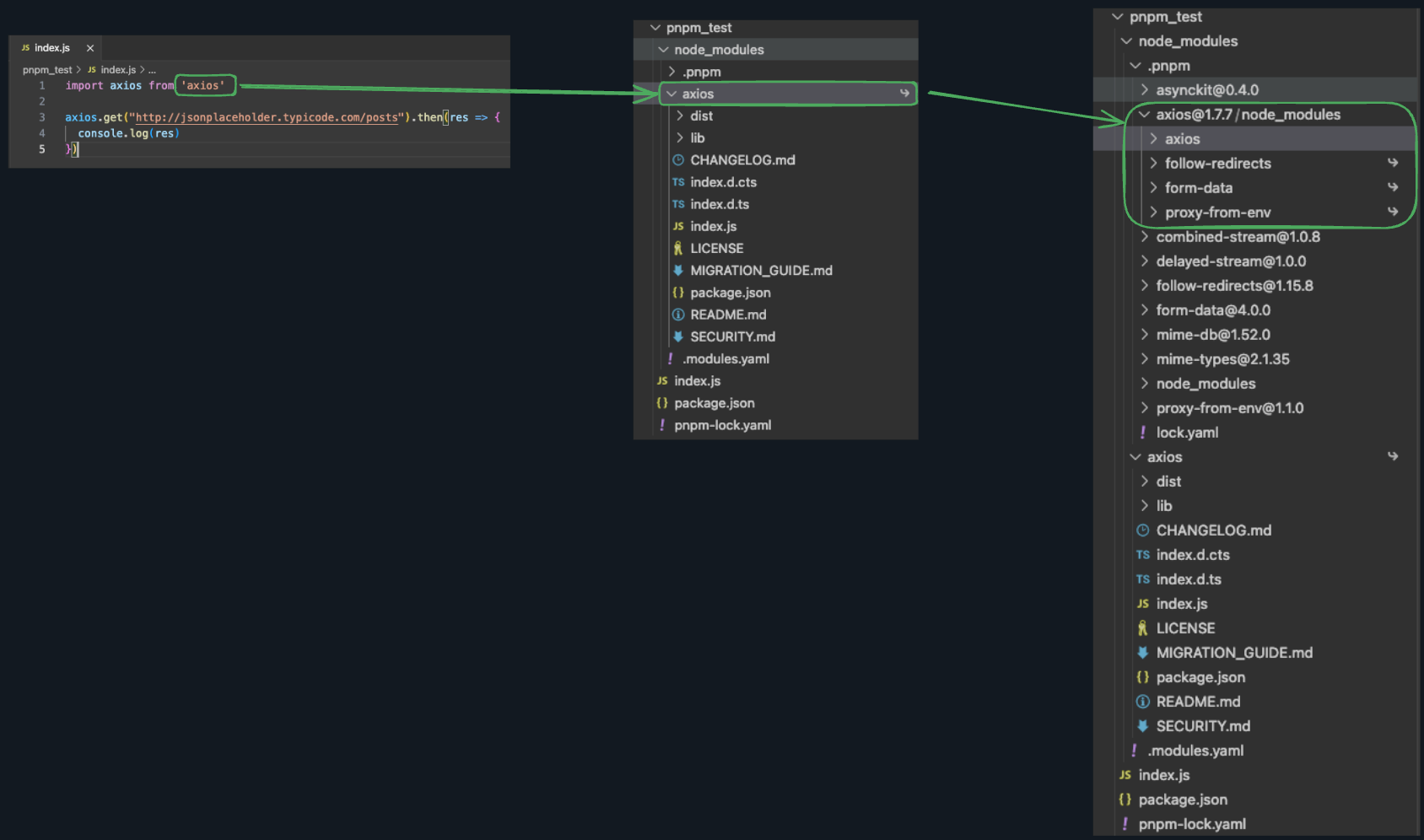Click pnpm-lock.yaml exclamation icon in collapsed-.pnpm tree
The image size is (1424, 840).
(662, 425)
